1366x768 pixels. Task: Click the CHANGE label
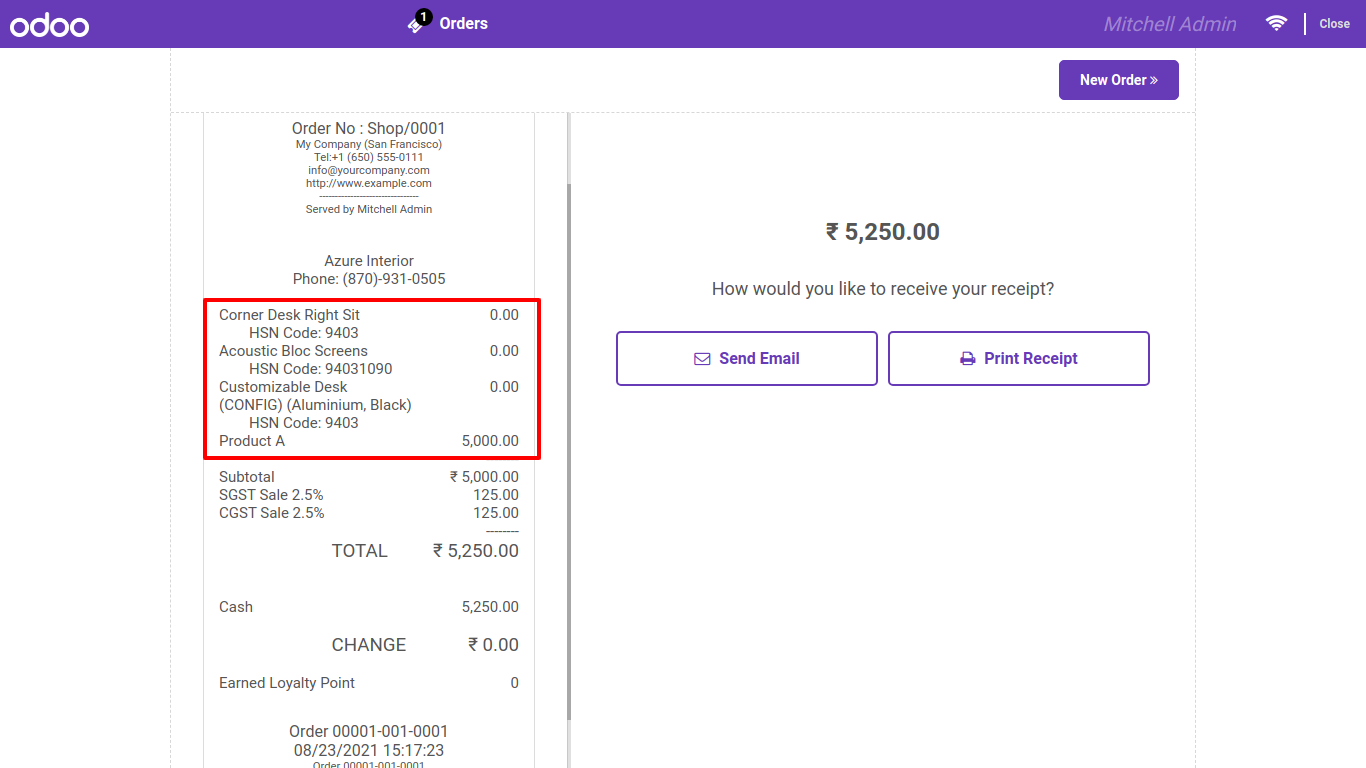coord(369,645)
